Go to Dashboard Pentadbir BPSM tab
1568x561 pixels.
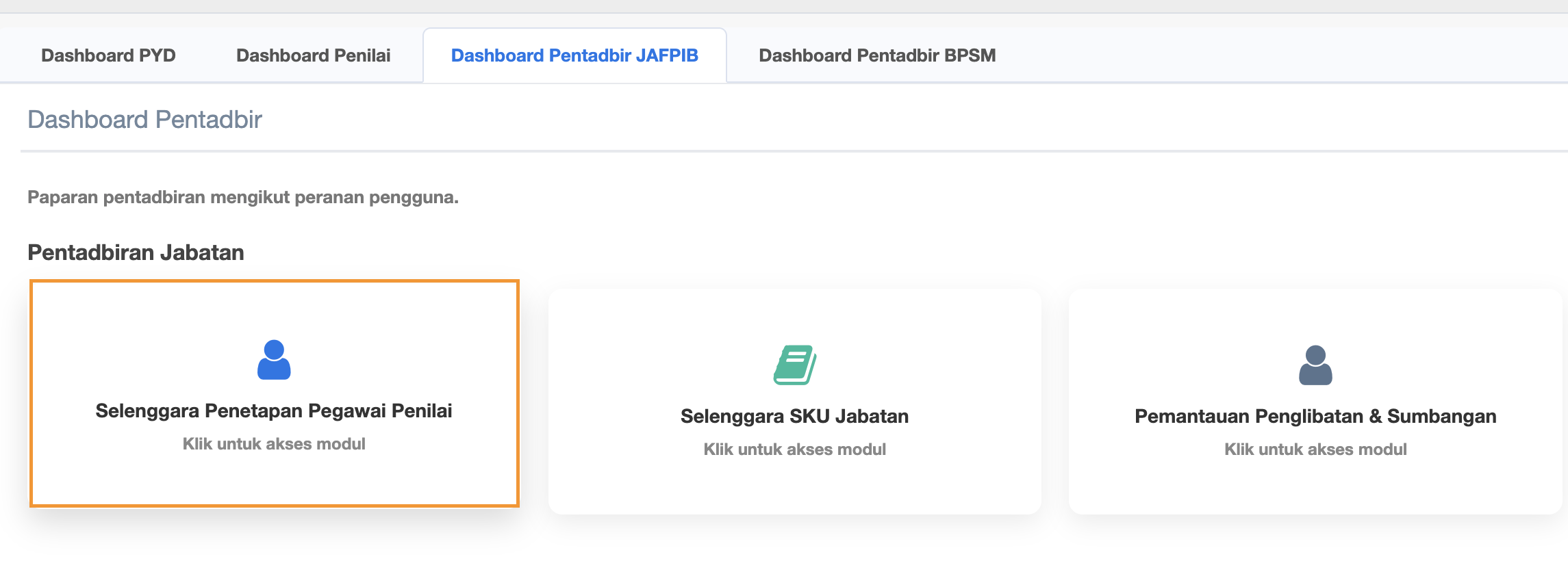[x=877, y=55]
